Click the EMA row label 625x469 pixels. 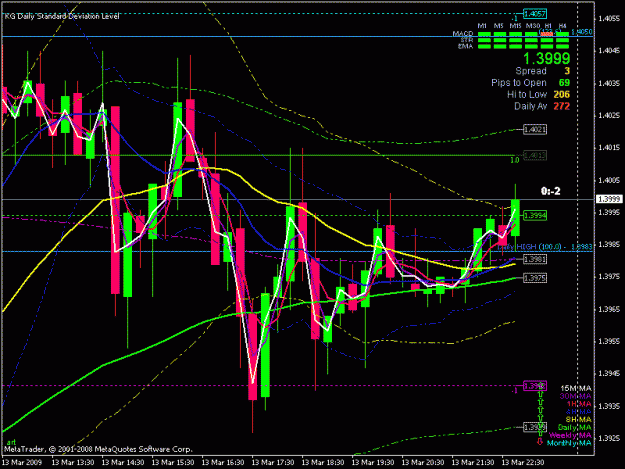[465, 46]
